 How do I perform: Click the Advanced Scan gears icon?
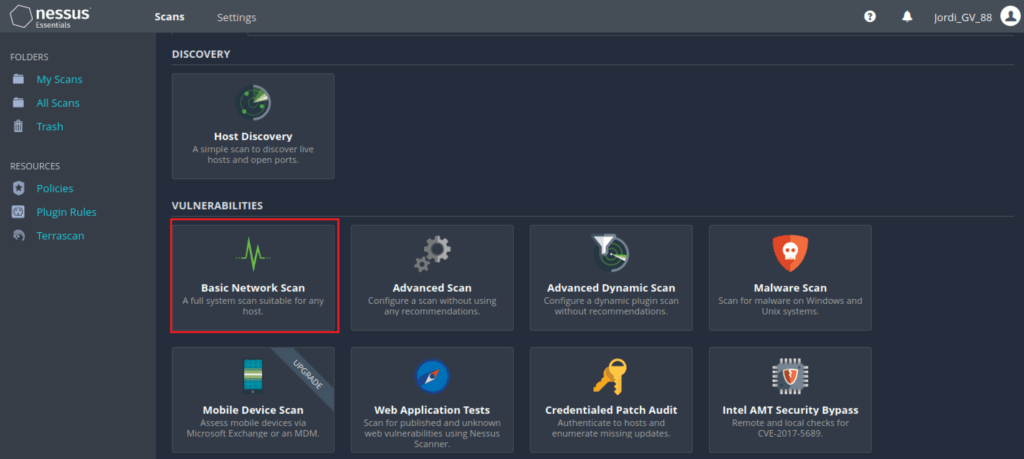[x=432, y=254]
